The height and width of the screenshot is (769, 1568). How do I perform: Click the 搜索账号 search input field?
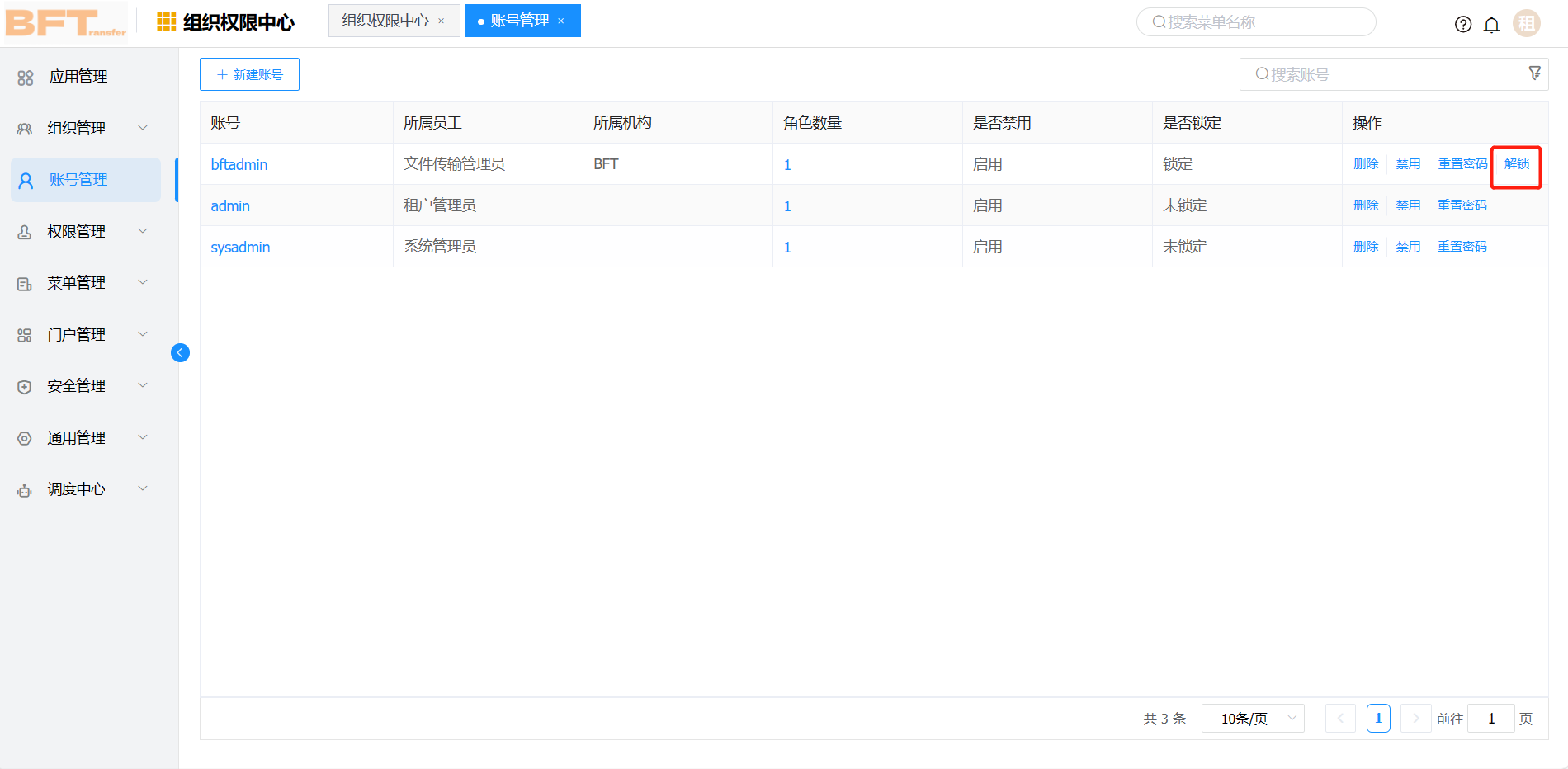pos(1386,73)
